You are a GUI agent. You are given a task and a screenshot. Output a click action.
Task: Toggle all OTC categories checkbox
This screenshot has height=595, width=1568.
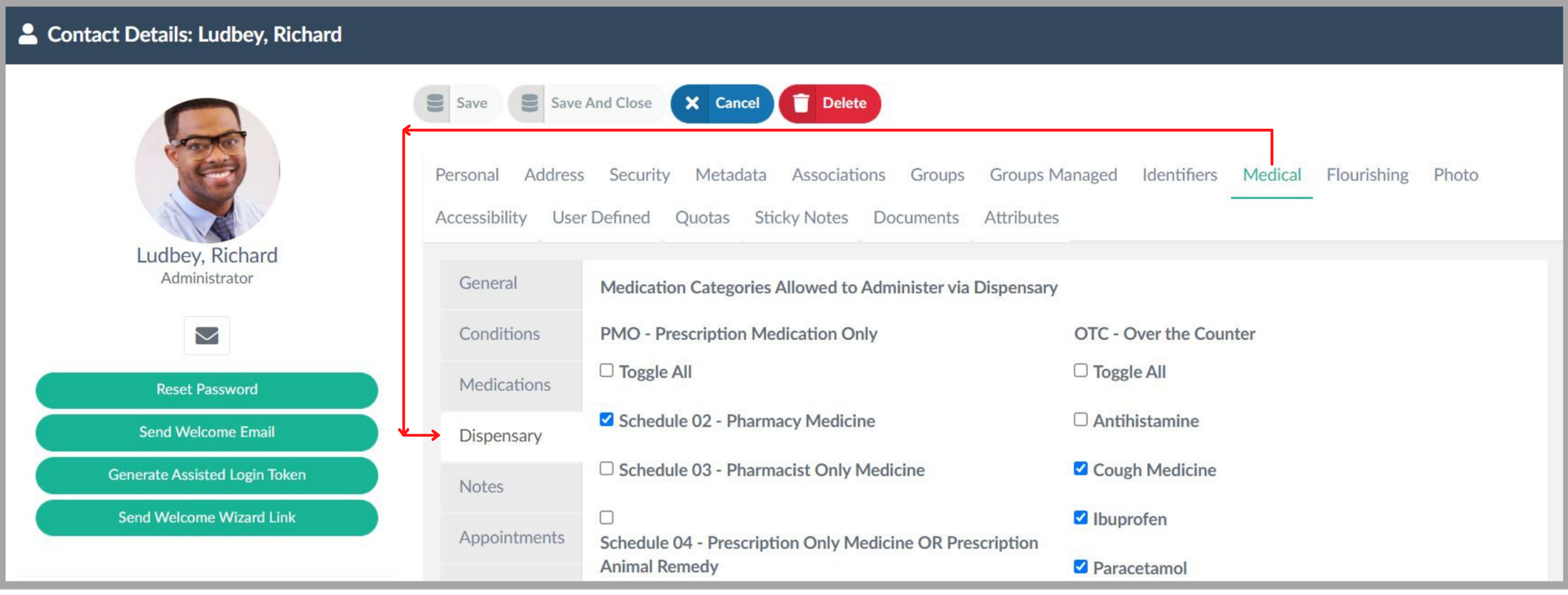point(1080,370)
